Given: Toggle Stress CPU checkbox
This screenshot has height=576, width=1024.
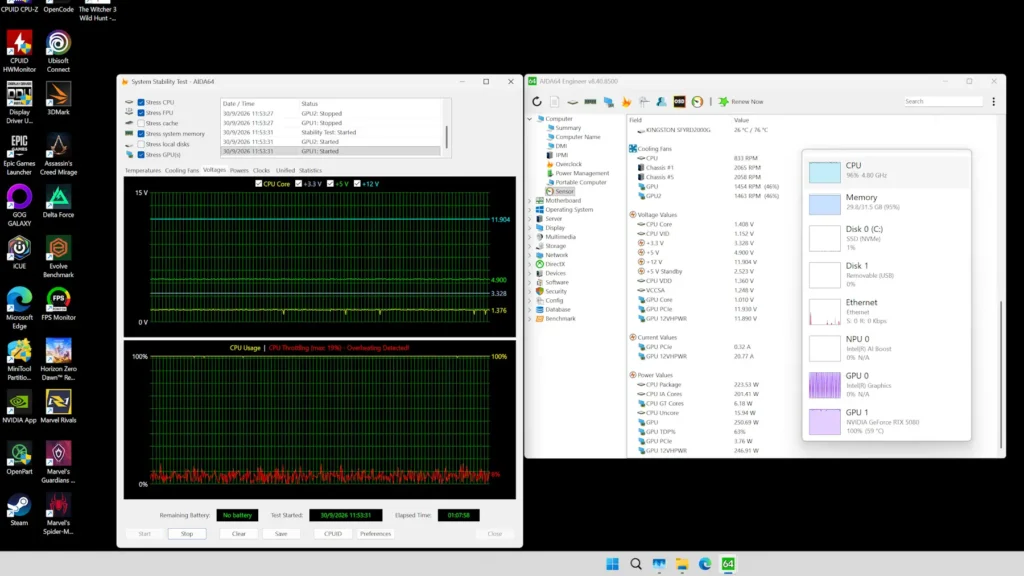Looking at the screenshot, I should point(141,103).
